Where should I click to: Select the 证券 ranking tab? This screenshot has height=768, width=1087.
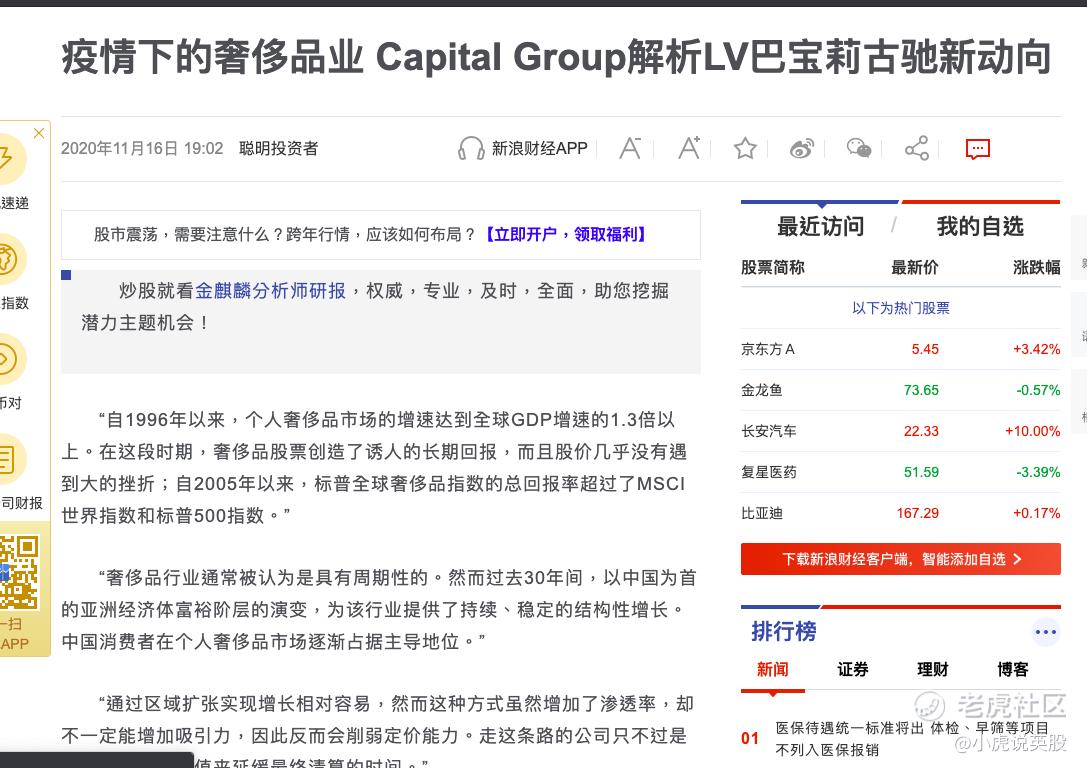click(x=853, y=670)
